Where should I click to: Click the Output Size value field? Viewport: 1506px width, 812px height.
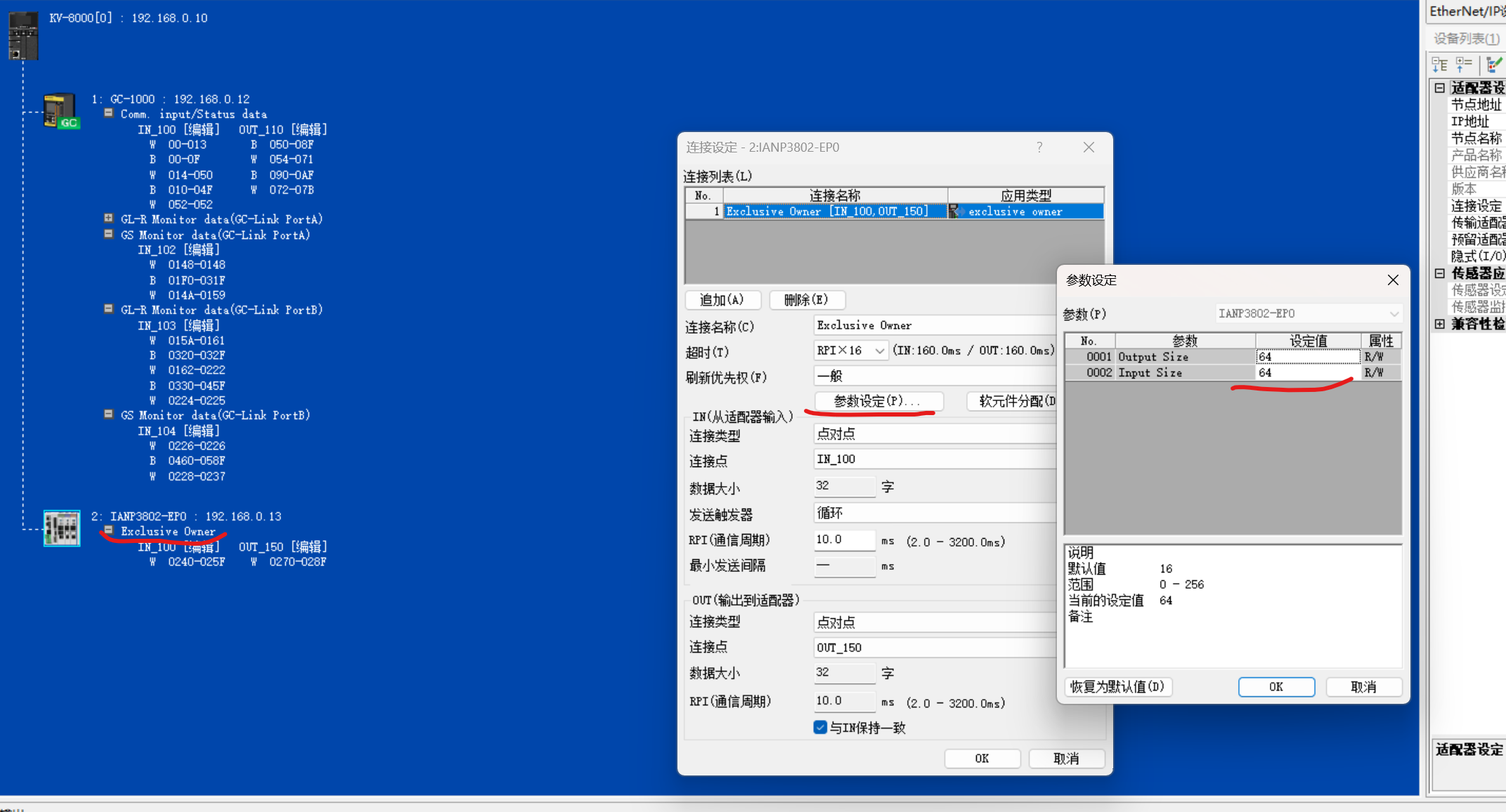(1307, 357)
